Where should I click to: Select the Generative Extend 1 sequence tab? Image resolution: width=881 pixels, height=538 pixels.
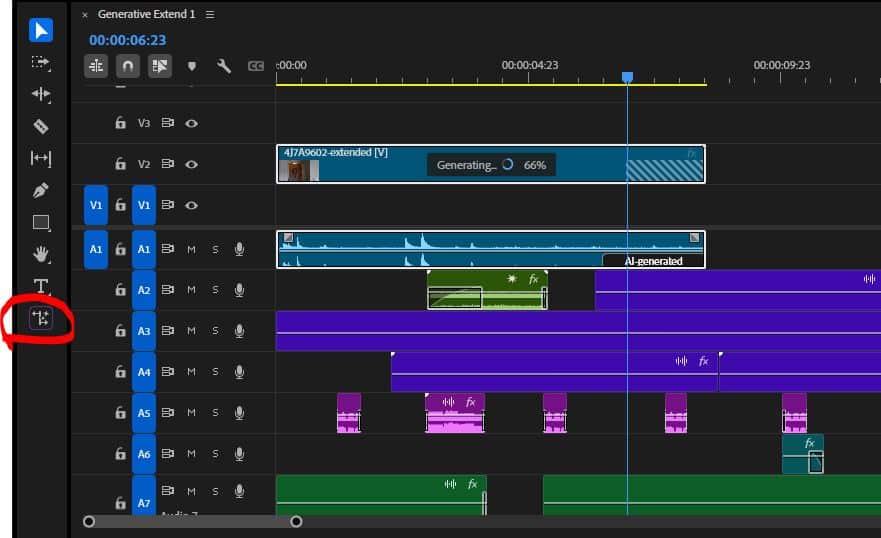[x=147, y=14]
